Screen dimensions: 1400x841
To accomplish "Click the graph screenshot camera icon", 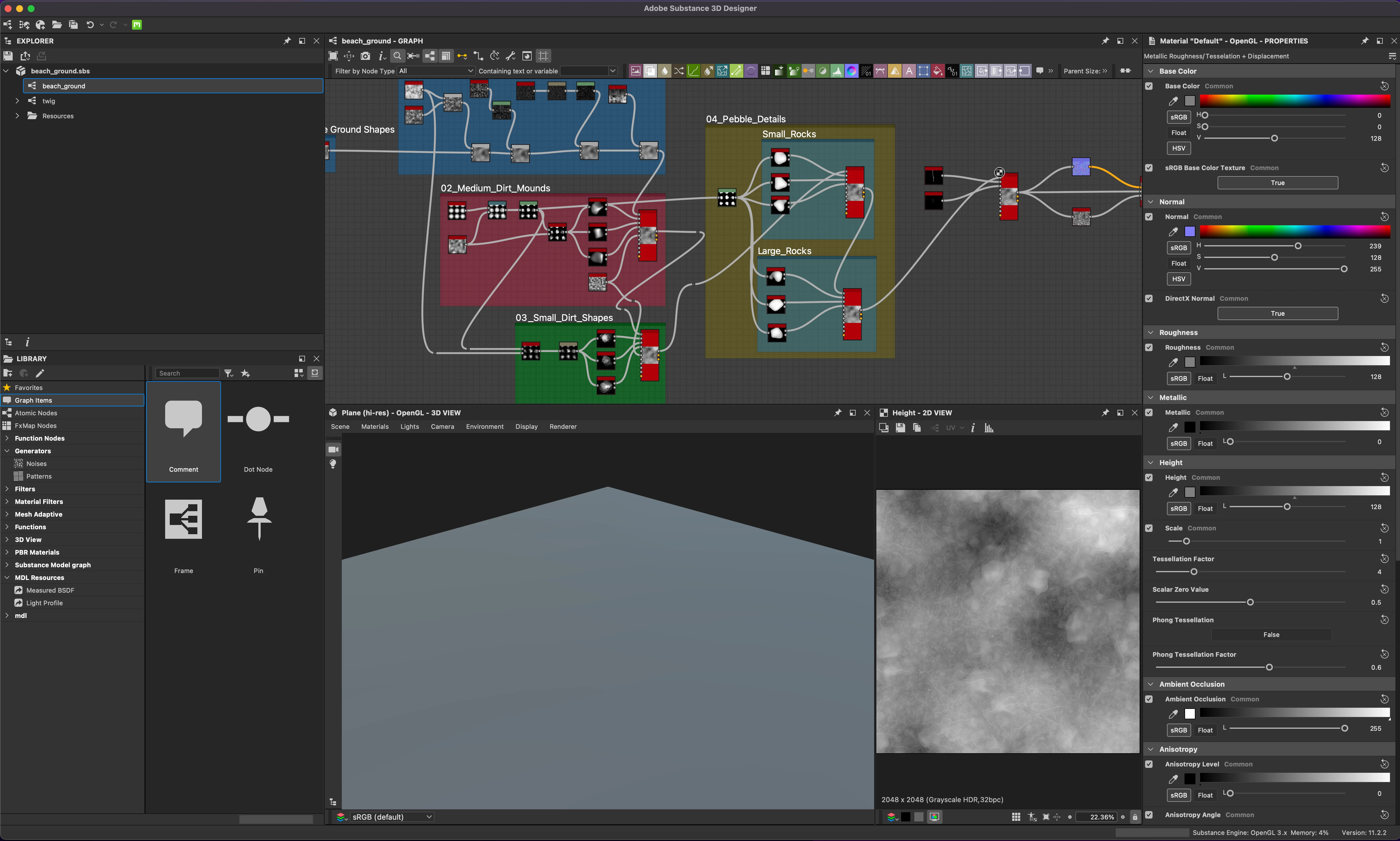I will point(365,56).
